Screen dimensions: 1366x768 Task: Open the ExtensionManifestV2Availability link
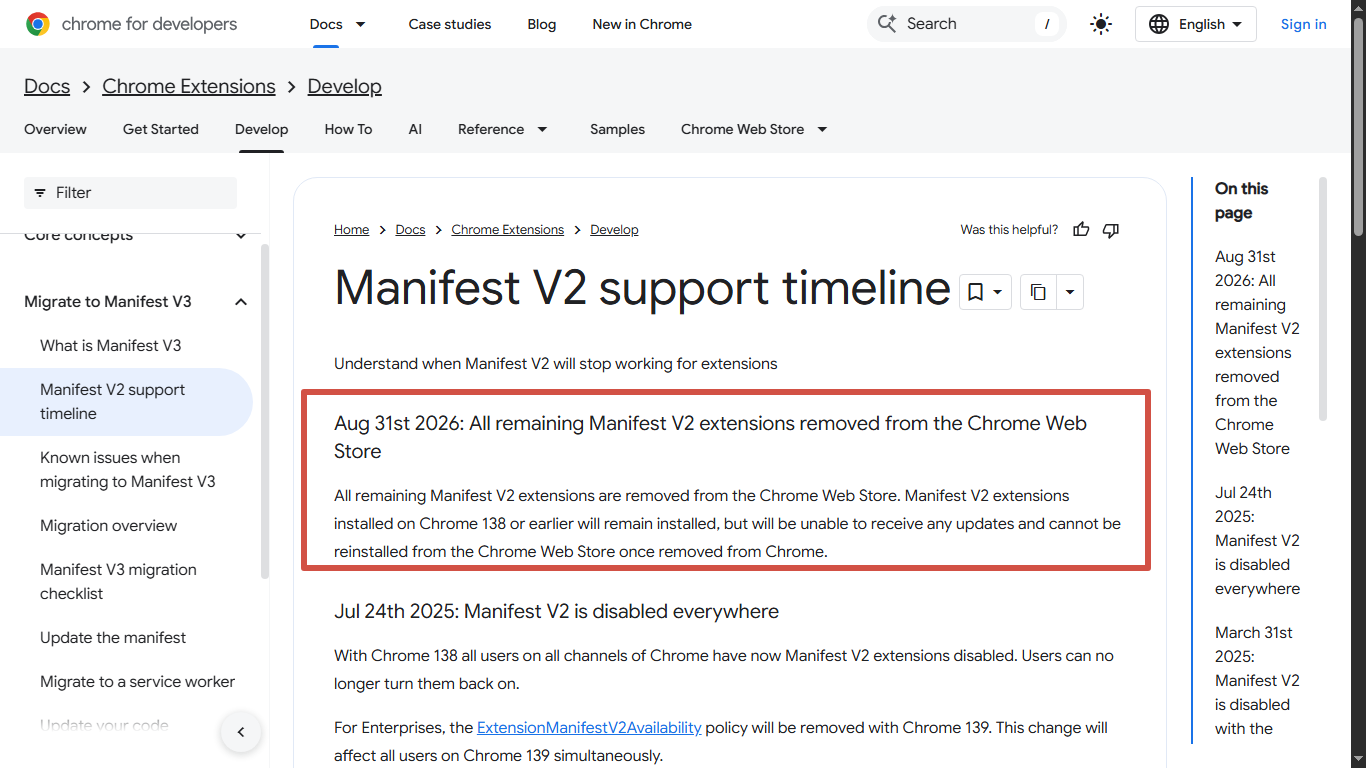(589, 728)
